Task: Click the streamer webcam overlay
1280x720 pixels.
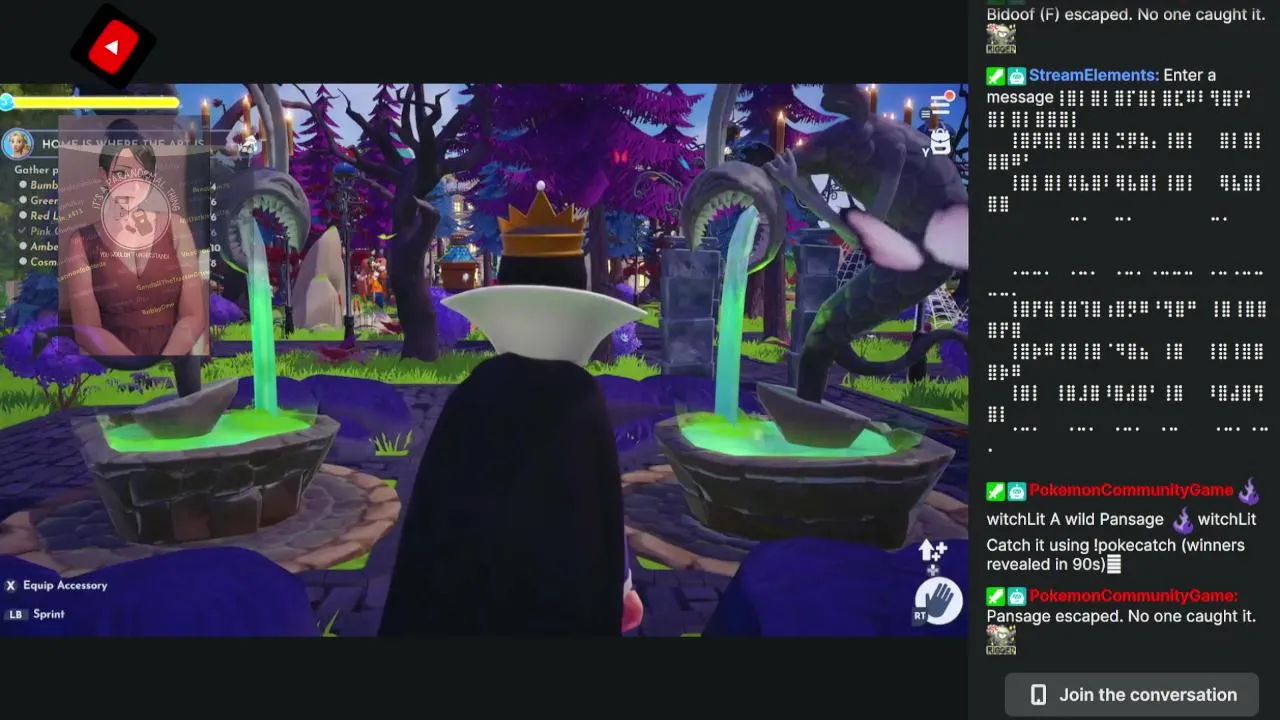Action: point(135,235)
